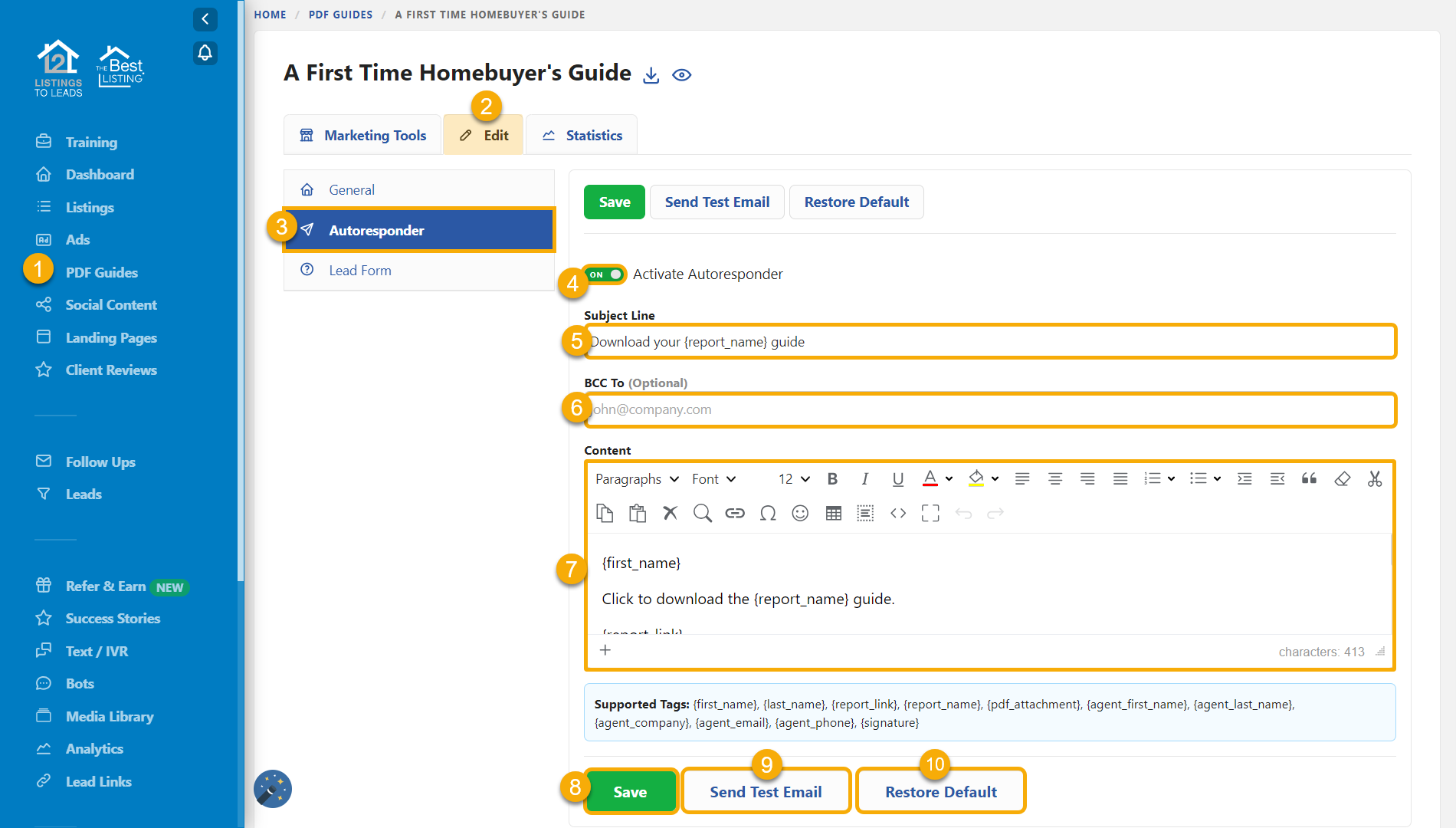This screenshot has width=1456, height=828.
Task: Open the code view in the editor
Action: click(x=897, y=513)
